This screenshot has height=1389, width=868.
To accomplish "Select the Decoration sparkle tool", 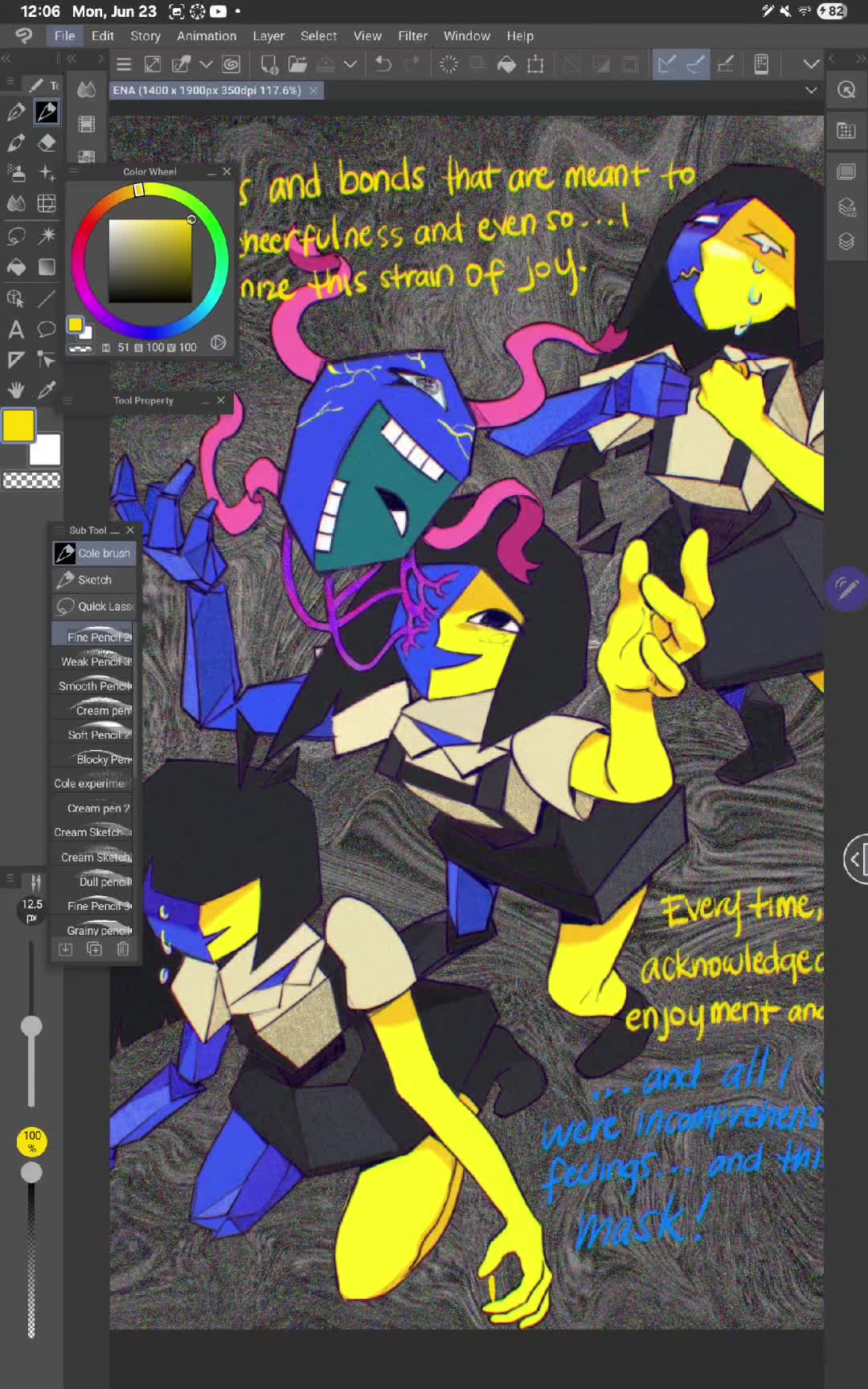I will (47, 173).
